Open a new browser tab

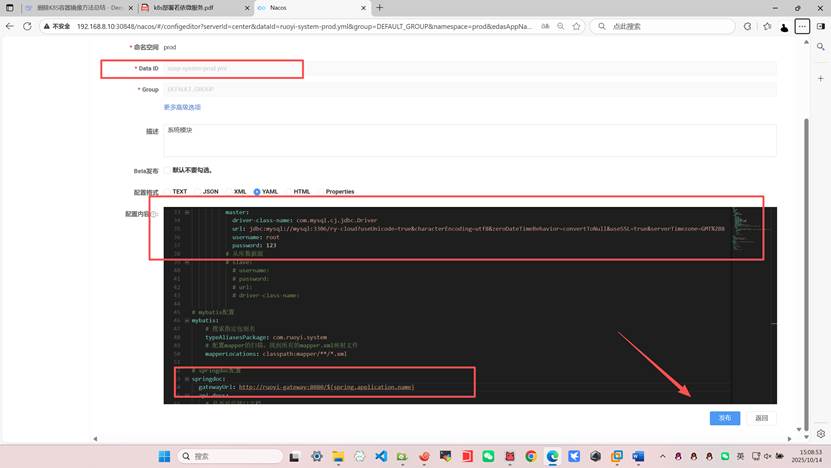[379, 8]
